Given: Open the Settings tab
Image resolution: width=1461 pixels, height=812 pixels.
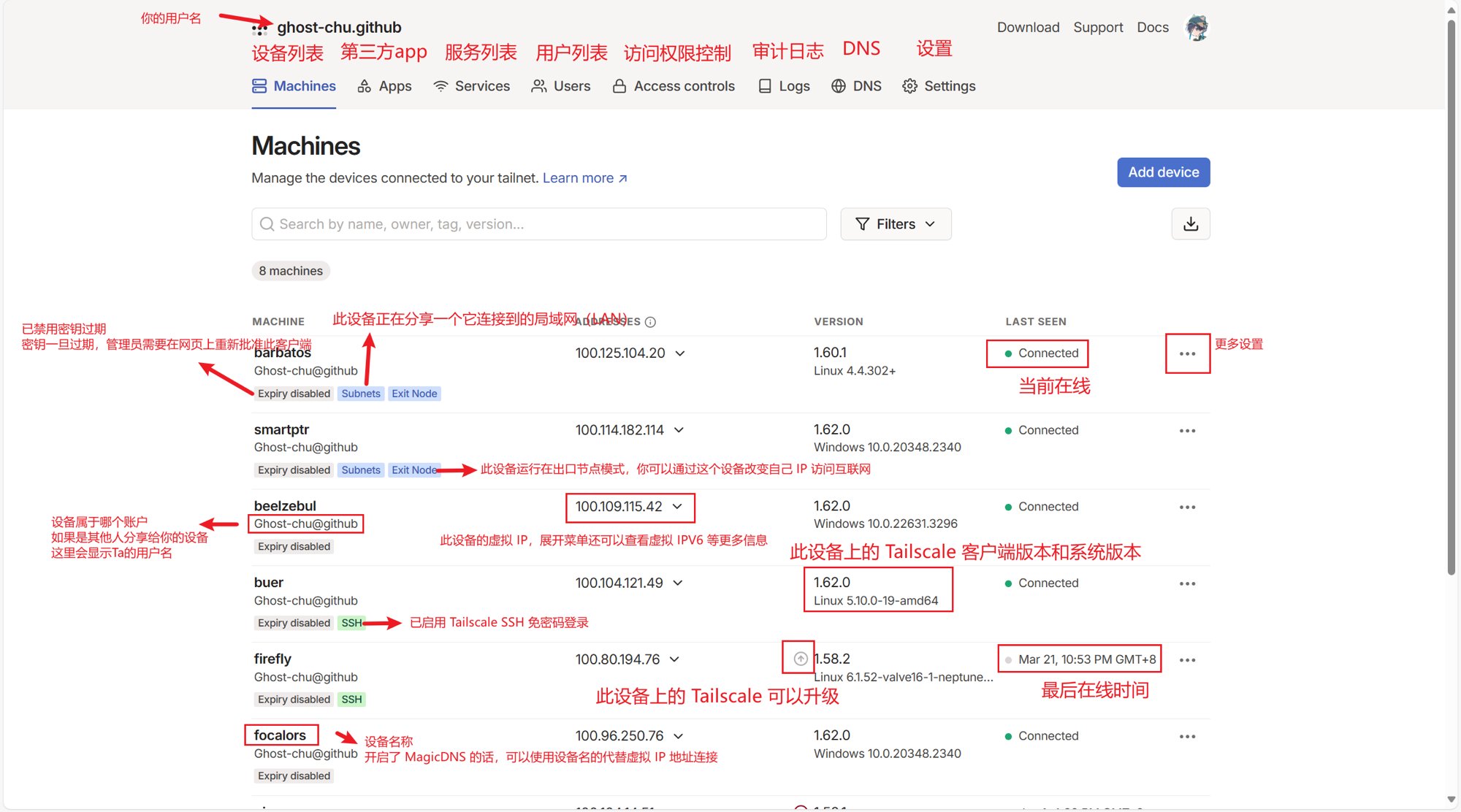Looking at the screenshot, I should (939, 86).
